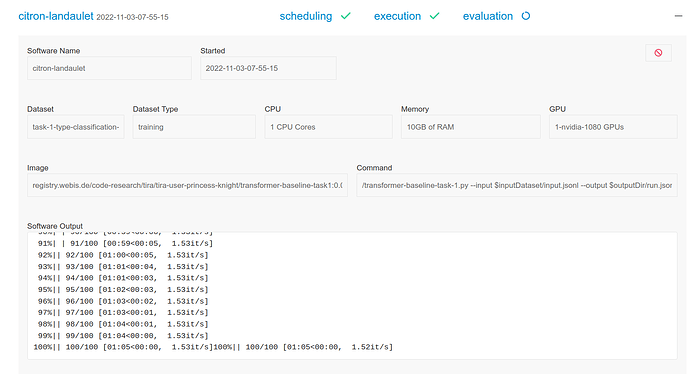Click the Image registry path field
Screen dimensions: 690x374
pyautogui.click(x=187, y=185)
